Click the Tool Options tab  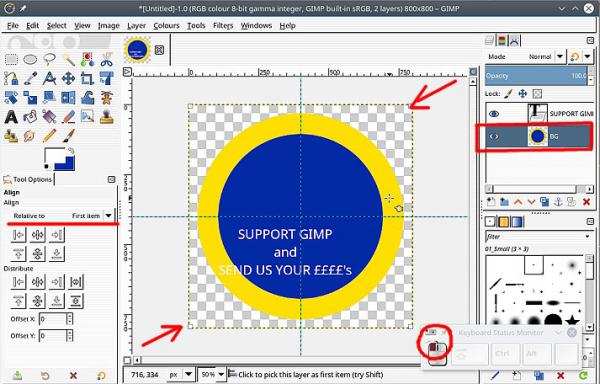click(x=28, y=179)
